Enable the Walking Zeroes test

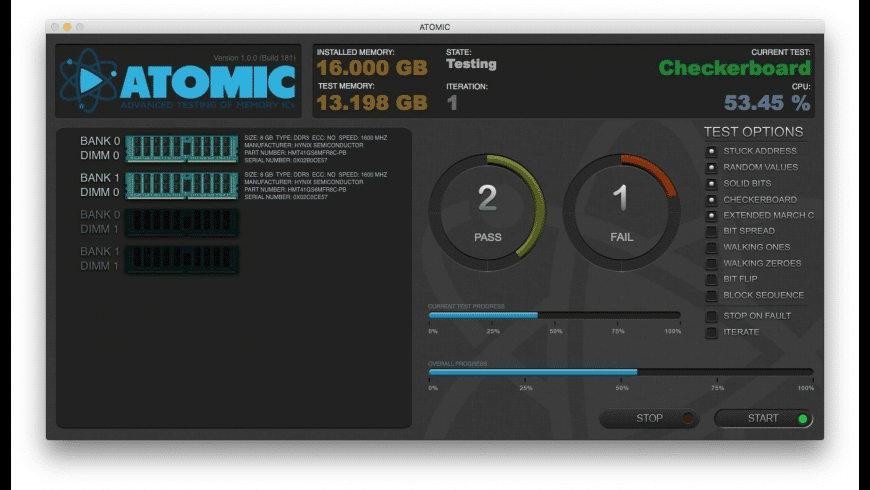pos(711,263)
